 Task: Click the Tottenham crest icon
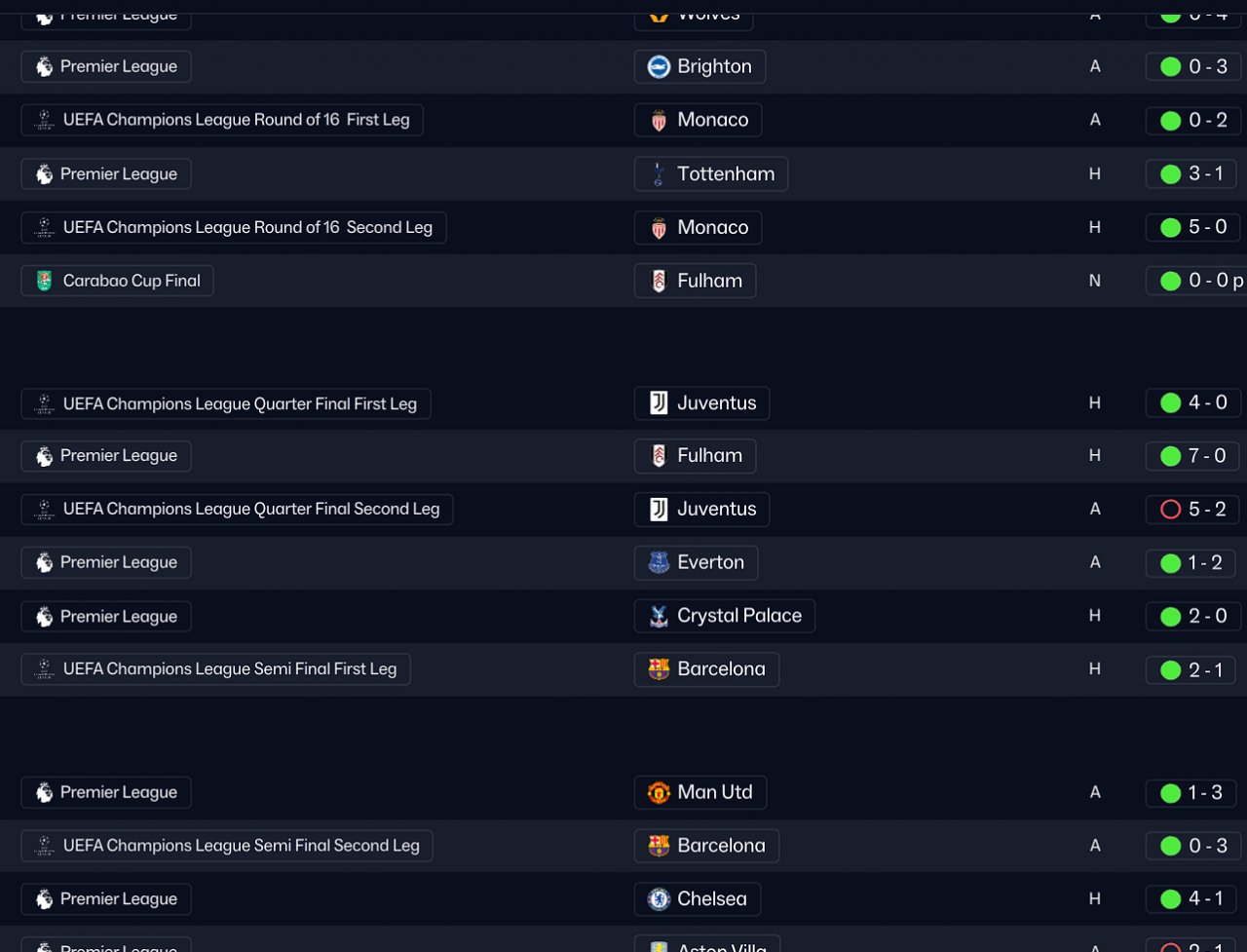(659, 174)
